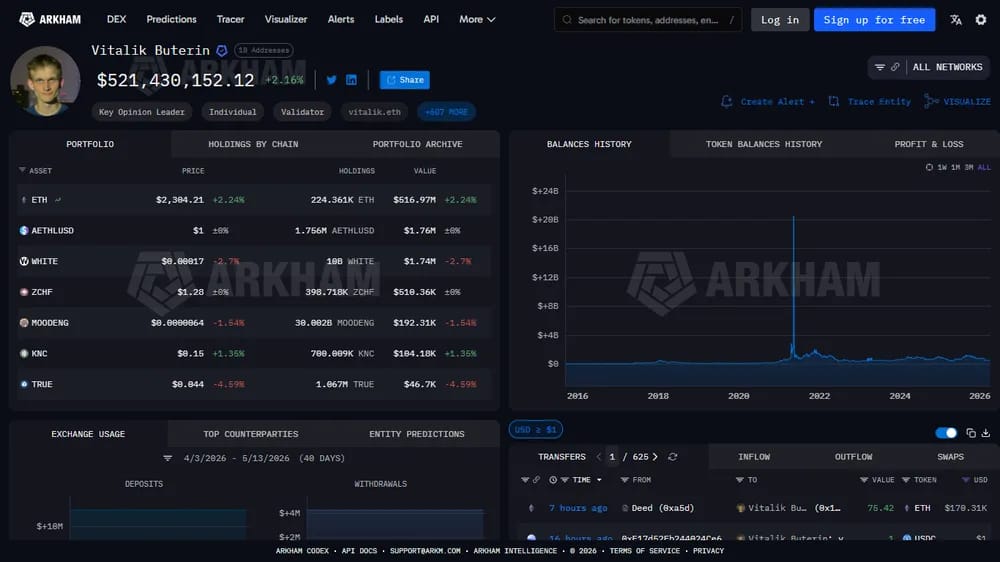Image resolution: width=1000 pixels, height=562 pixels.
Task: Click the copy transfers icon
Action: pyautogui.click(x=971, y=433)
